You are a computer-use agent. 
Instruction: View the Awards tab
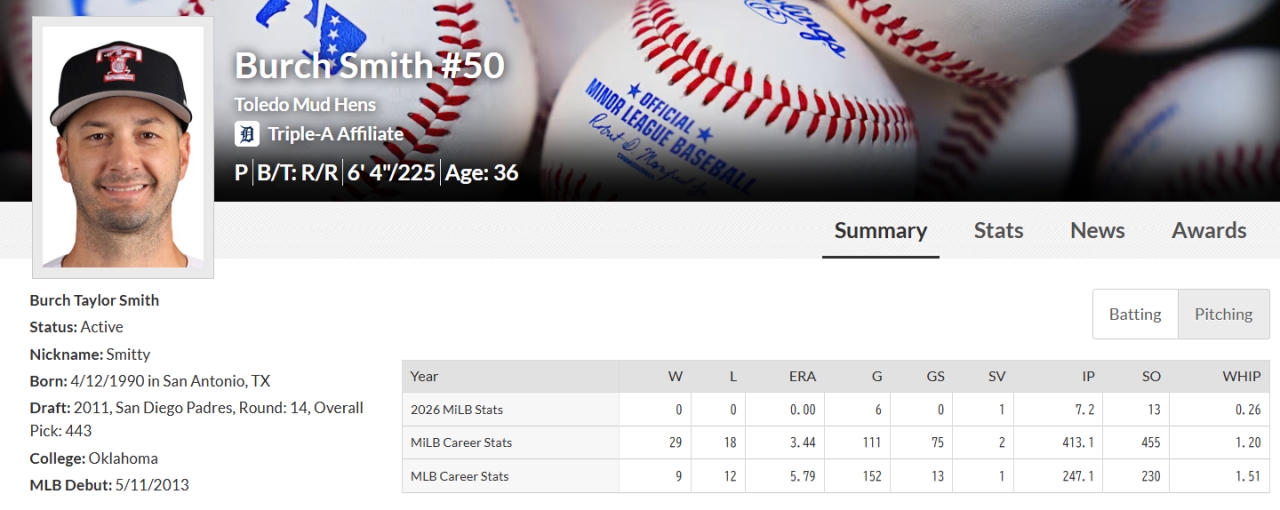1208,230
